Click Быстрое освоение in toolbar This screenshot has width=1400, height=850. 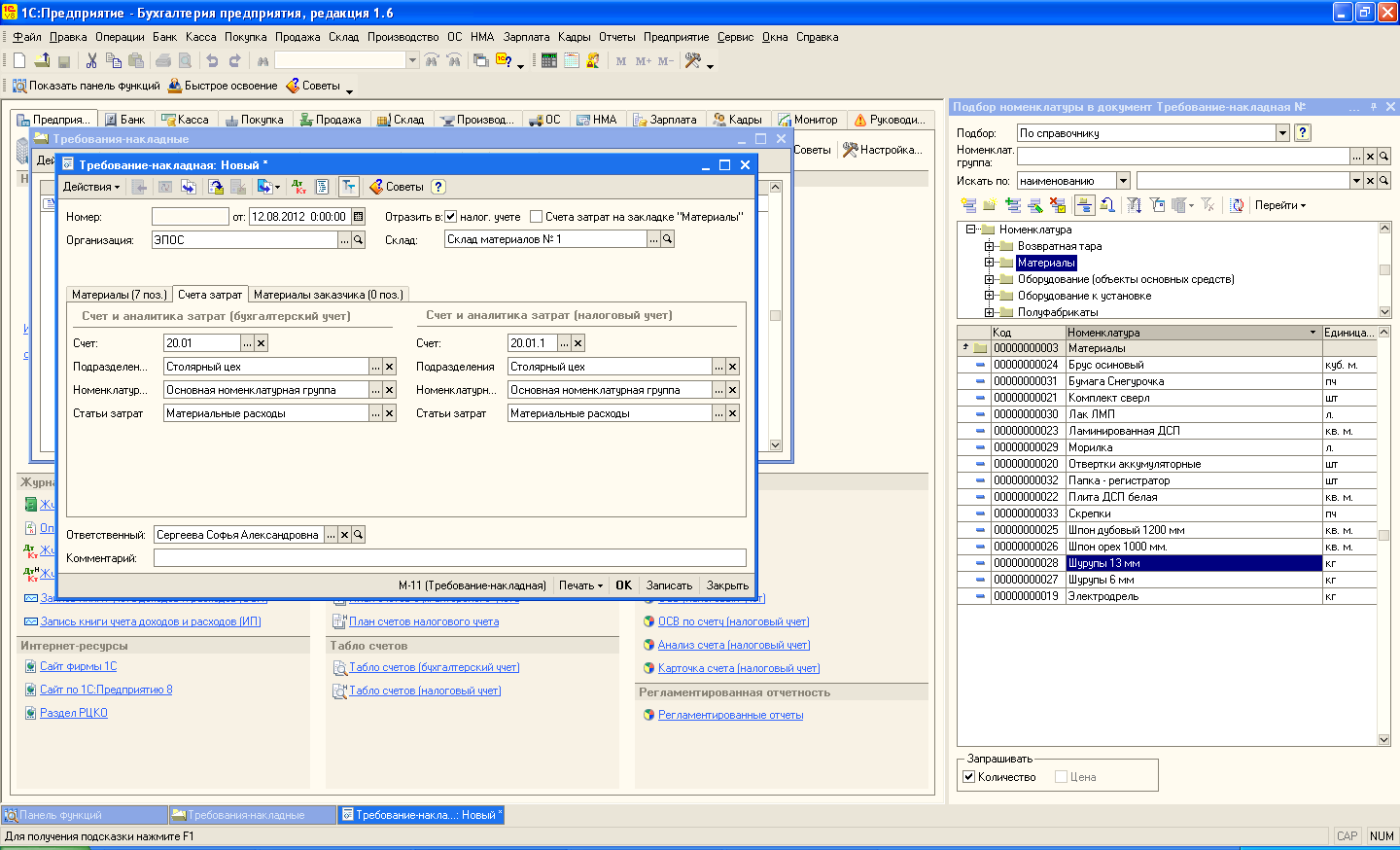tap(223, 86)
